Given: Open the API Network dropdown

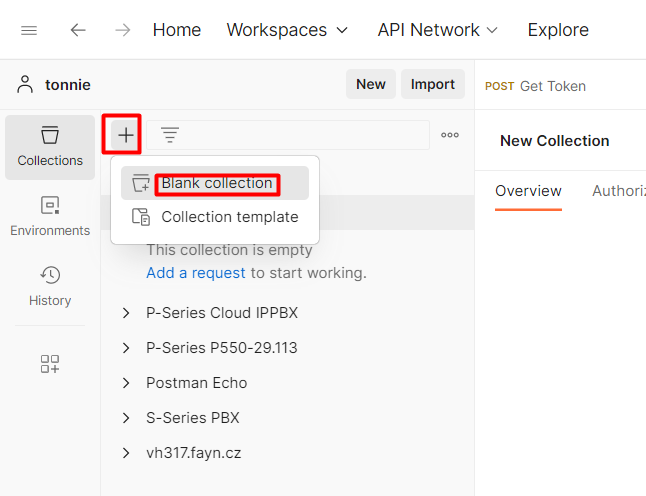Looking at the screenshot, I should coord(438,30).
